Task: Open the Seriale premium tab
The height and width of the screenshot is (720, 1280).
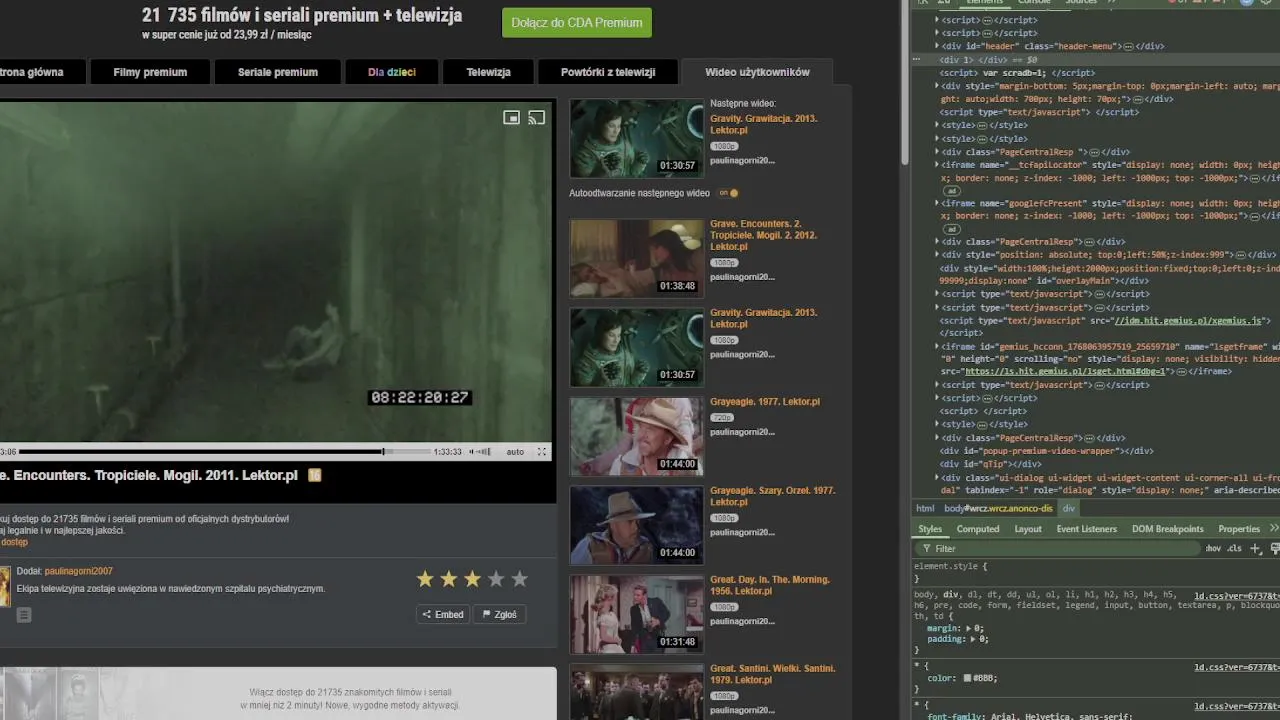Action: pyautogui.click(x=278, y=72)
